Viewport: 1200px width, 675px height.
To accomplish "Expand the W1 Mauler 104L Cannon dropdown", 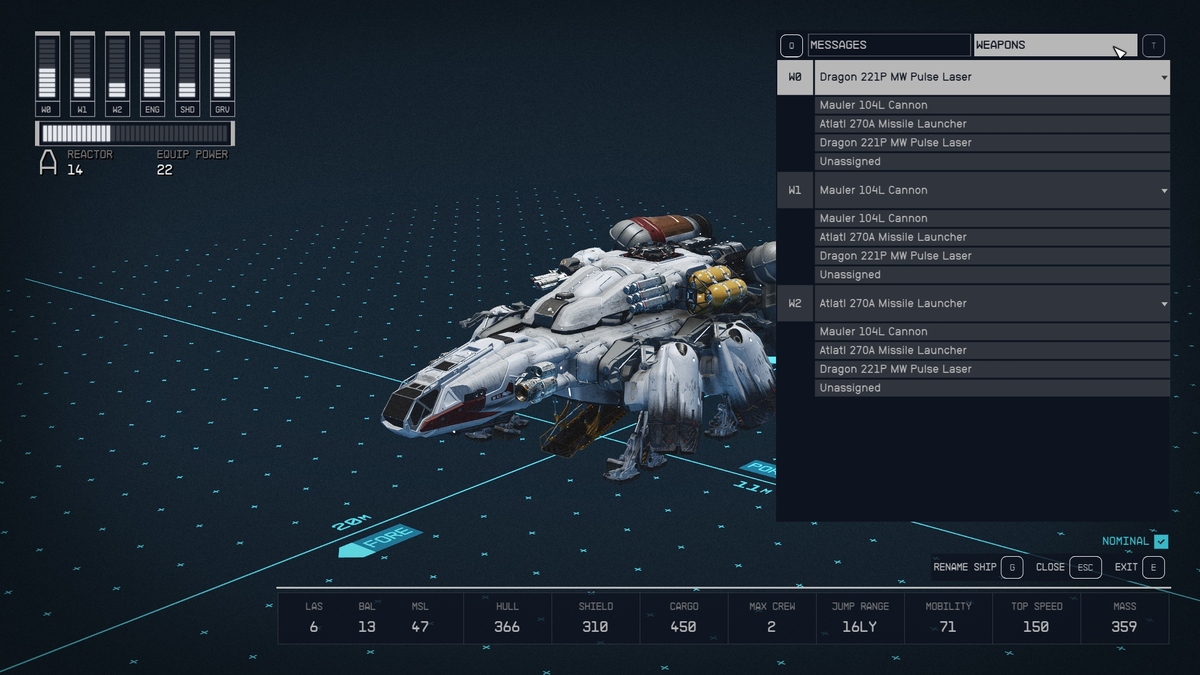I will point(992,190).
